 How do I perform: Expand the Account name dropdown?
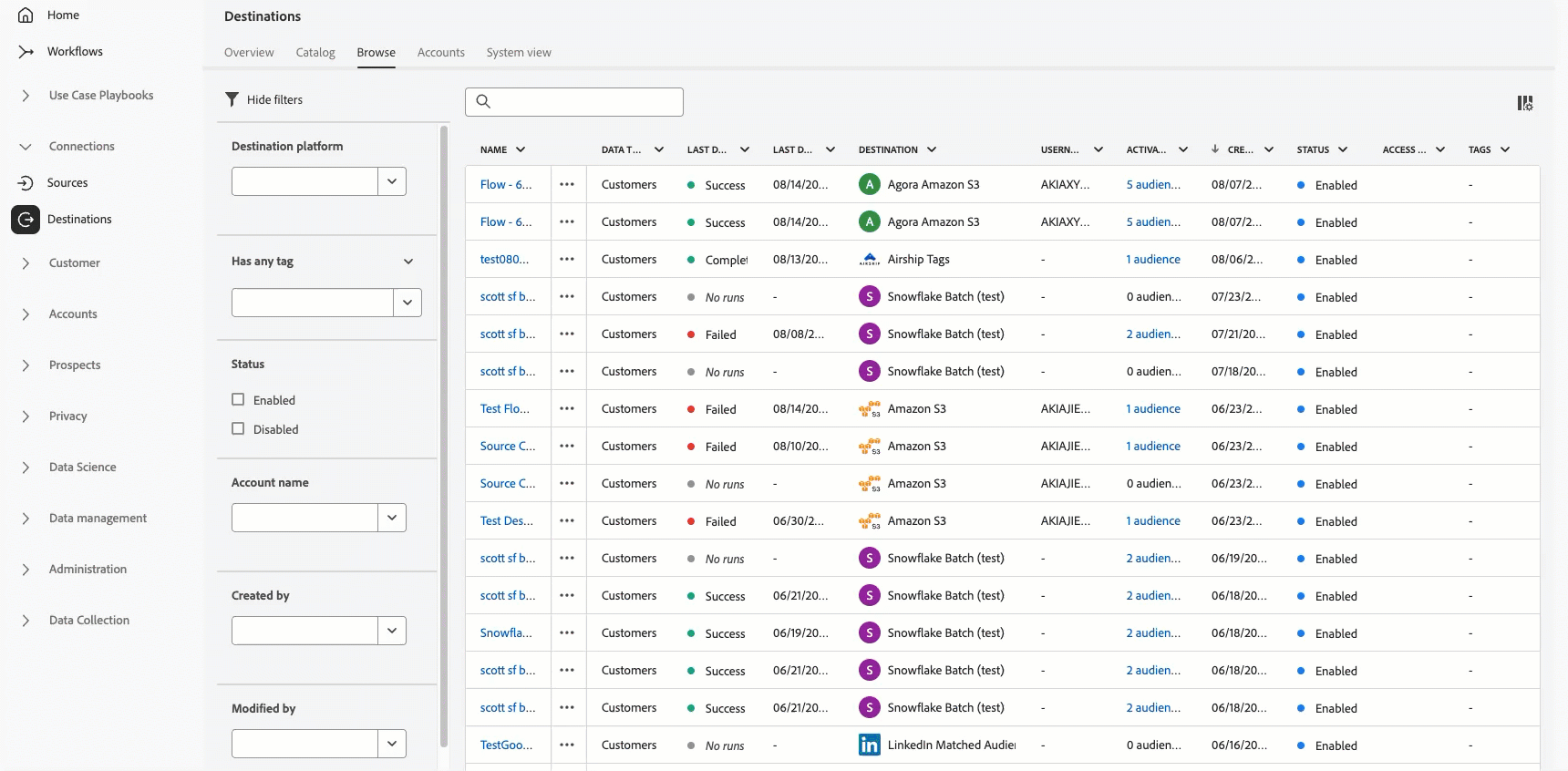click(x=392, y=518)
